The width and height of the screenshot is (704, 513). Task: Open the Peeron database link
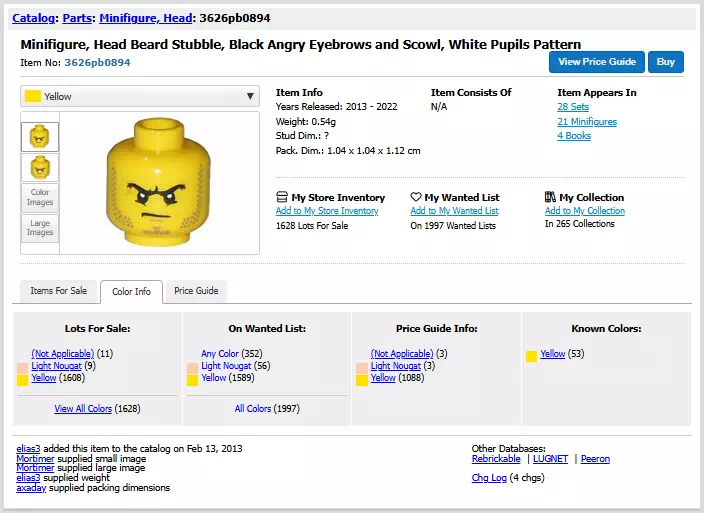coord(595,459)
